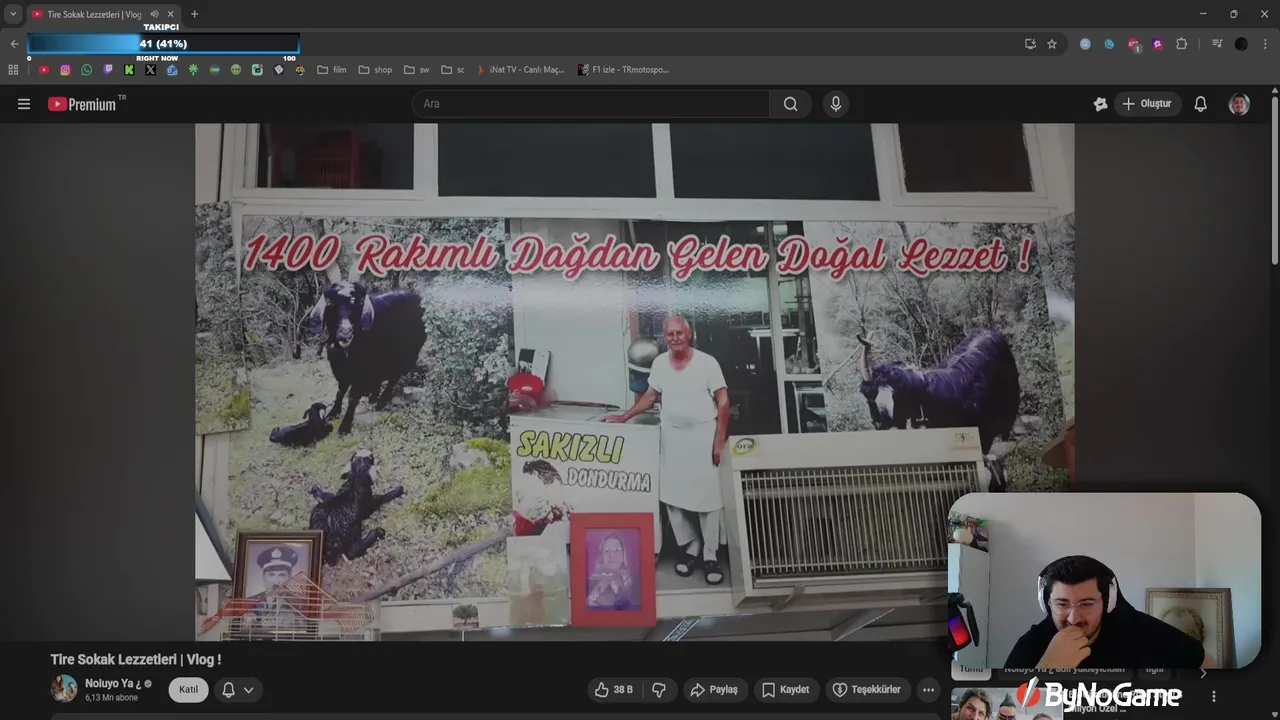This screenshot has height=720, width=1280.
Task: Open the YouTube bookmark icon
Action: click(44, 70)
